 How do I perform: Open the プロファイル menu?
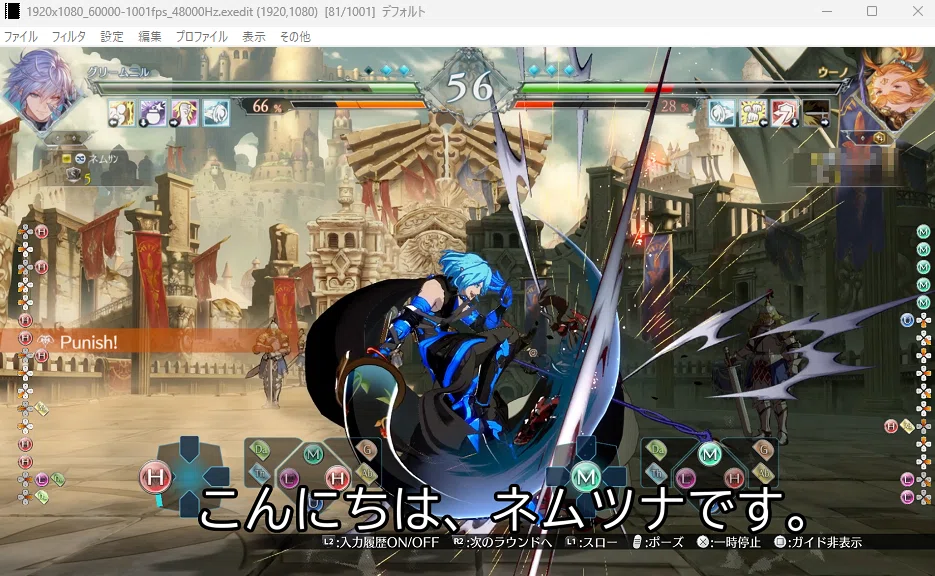(x=202, y=36)
